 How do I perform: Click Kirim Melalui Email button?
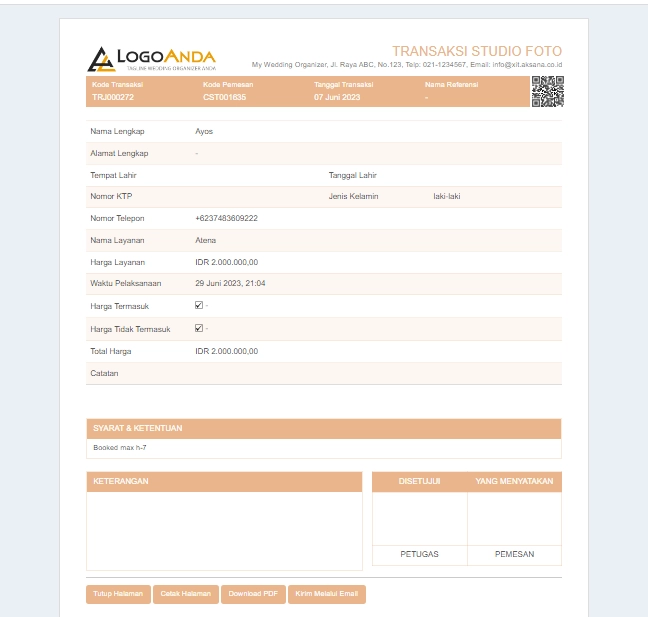[x=327, y=594]
